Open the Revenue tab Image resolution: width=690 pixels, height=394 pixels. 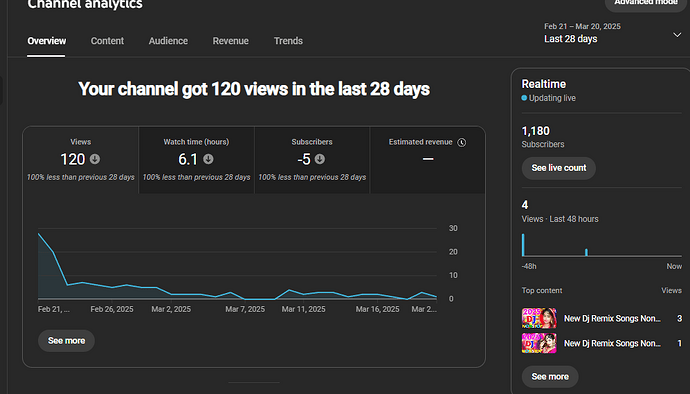(x=230, y=41)
